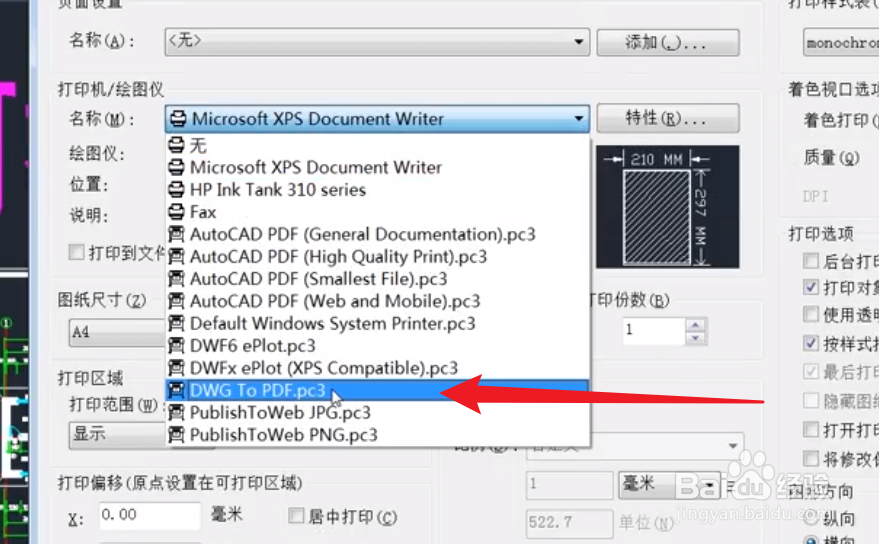The width and height of the screenshot is (879, 544).
Task: Click printer icon beside Fax
Action: [176, 212]
